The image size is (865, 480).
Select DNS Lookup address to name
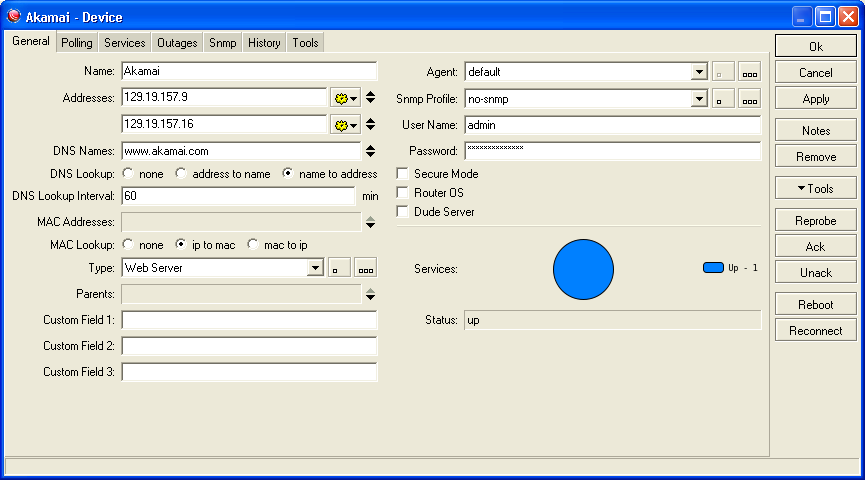point(181,174)
